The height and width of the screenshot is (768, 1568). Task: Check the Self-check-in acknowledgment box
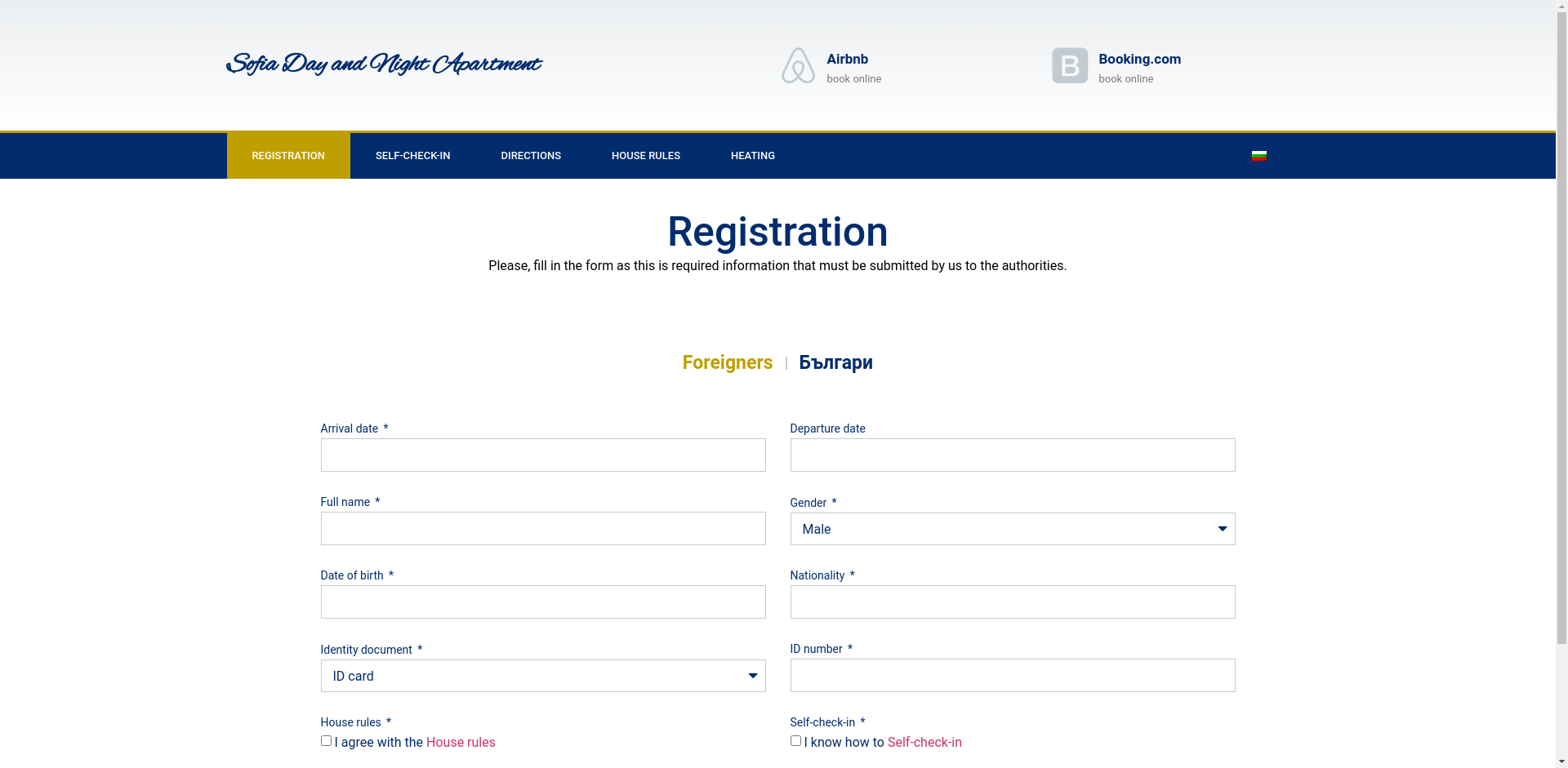click(795, 741)
